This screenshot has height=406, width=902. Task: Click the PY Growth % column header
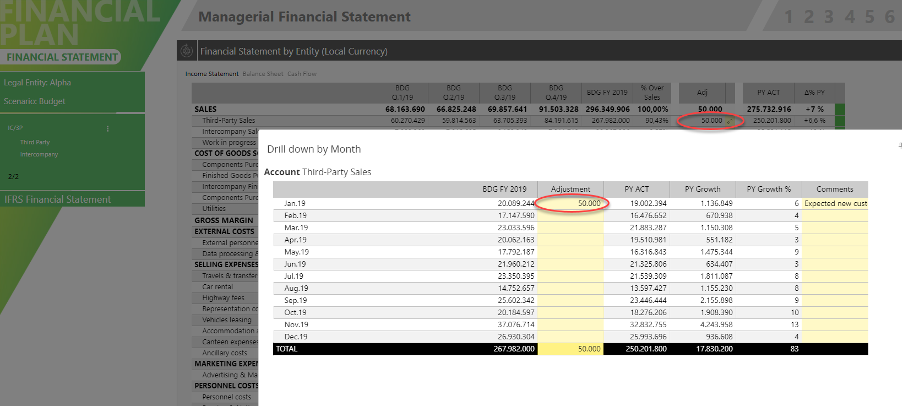[x=768, y=188]
